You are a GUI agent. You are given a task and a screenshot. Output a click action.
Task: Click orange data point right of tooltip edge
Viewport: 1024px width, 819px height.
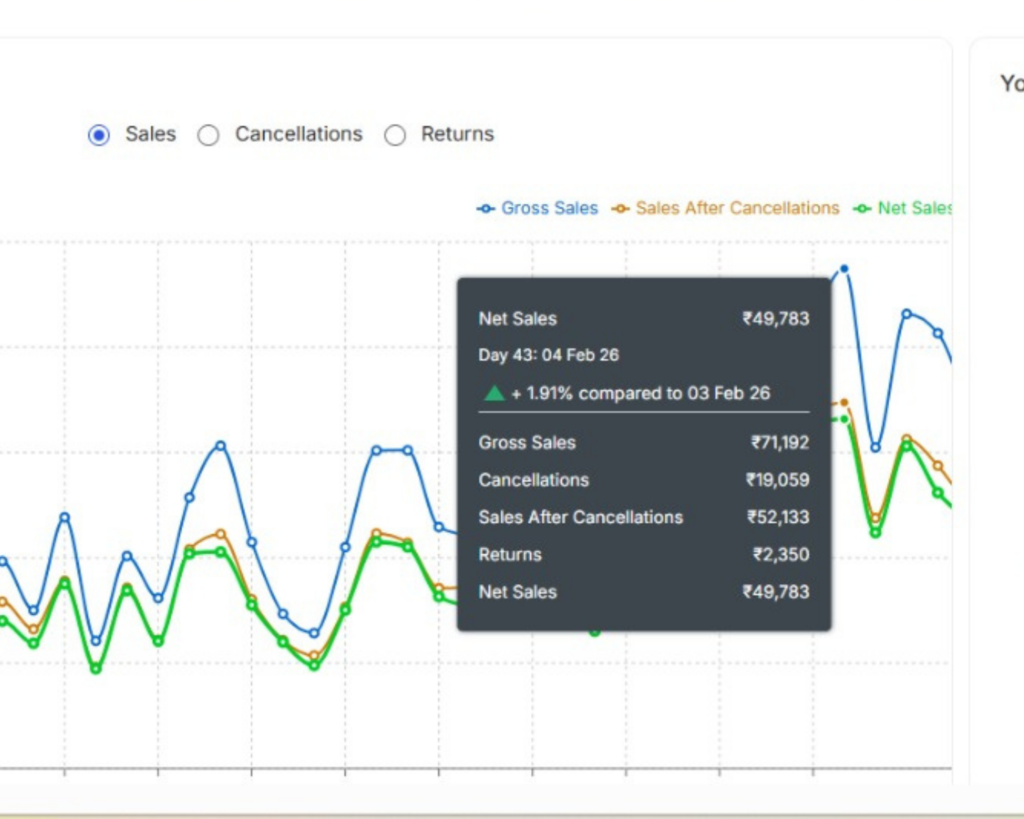tap(844, 402)
